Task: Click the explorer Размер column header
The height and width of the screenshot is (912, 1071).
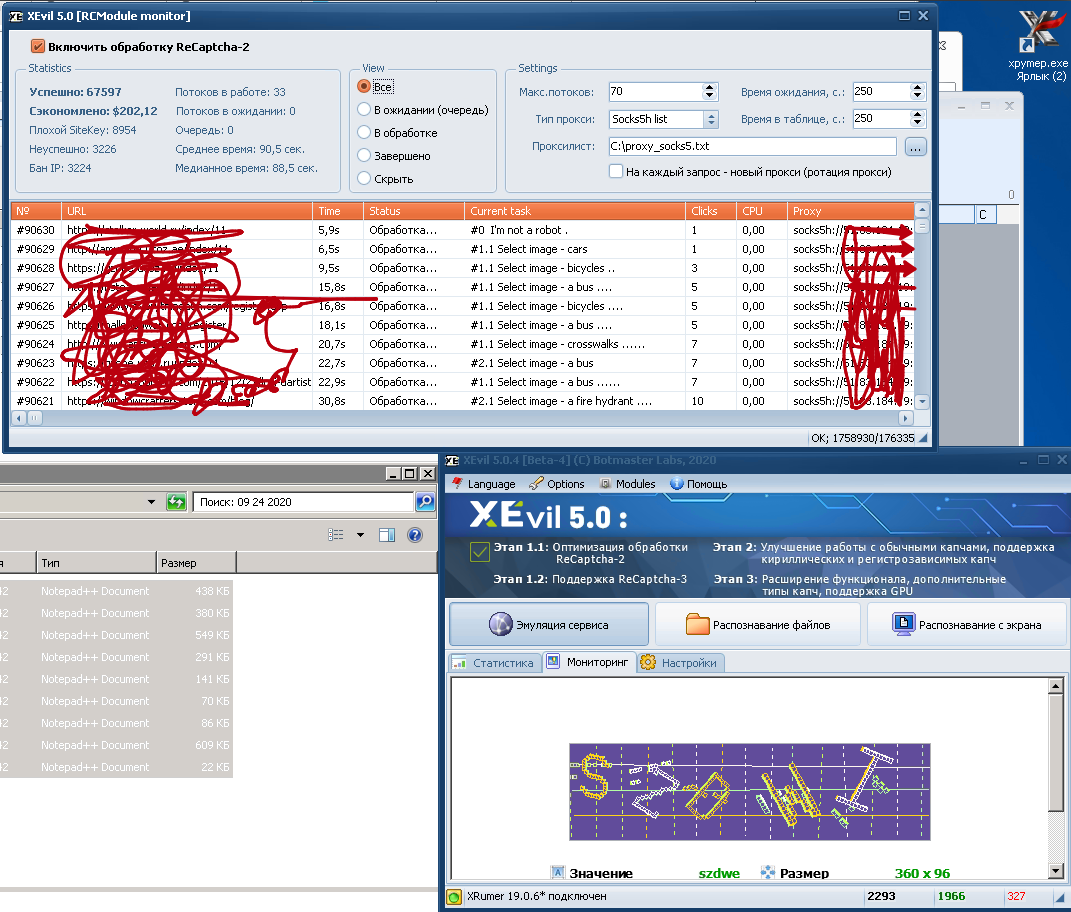Action: (x=197, y=563)
